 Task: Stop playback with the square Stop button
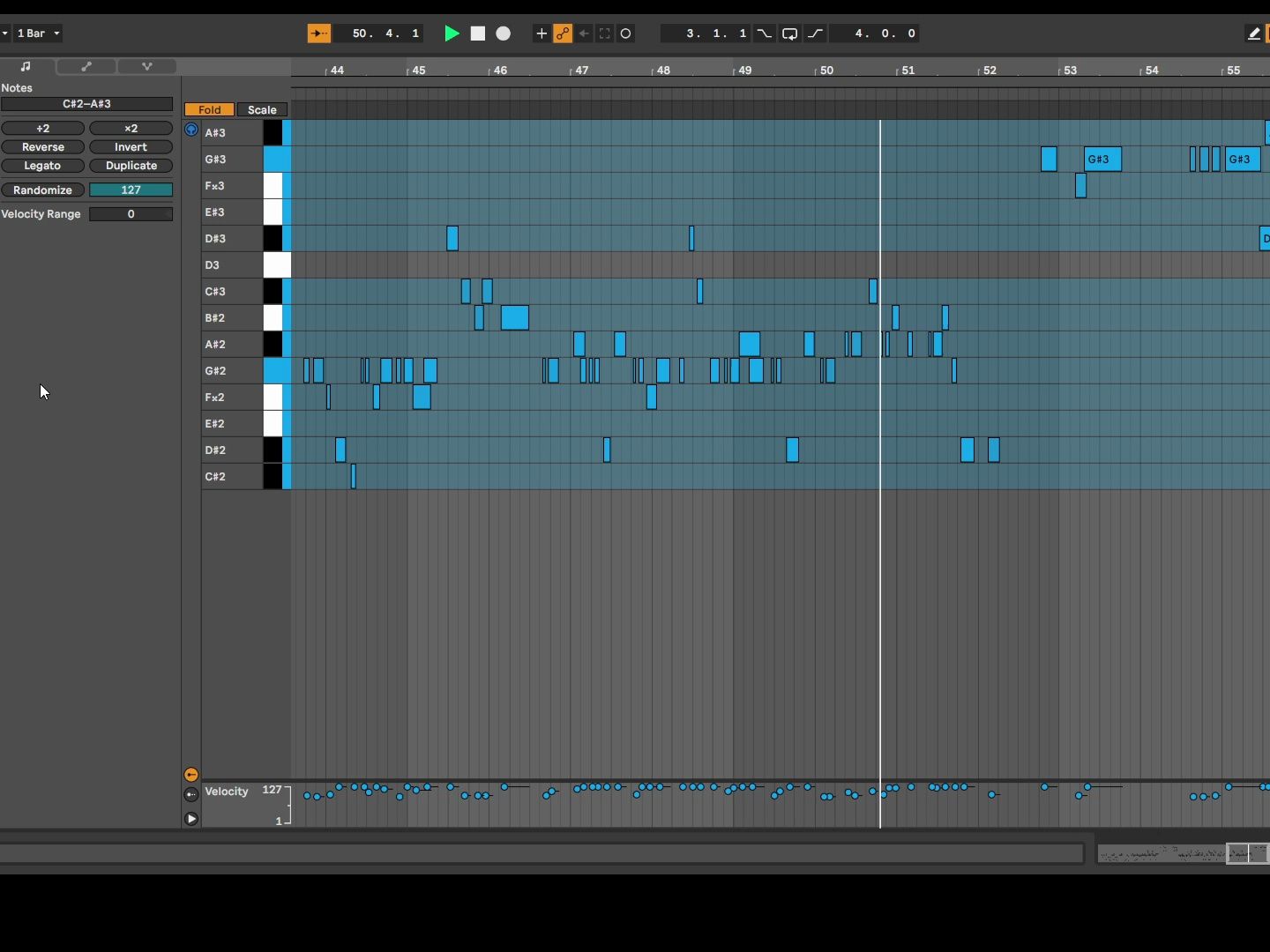tap(478, 33)
